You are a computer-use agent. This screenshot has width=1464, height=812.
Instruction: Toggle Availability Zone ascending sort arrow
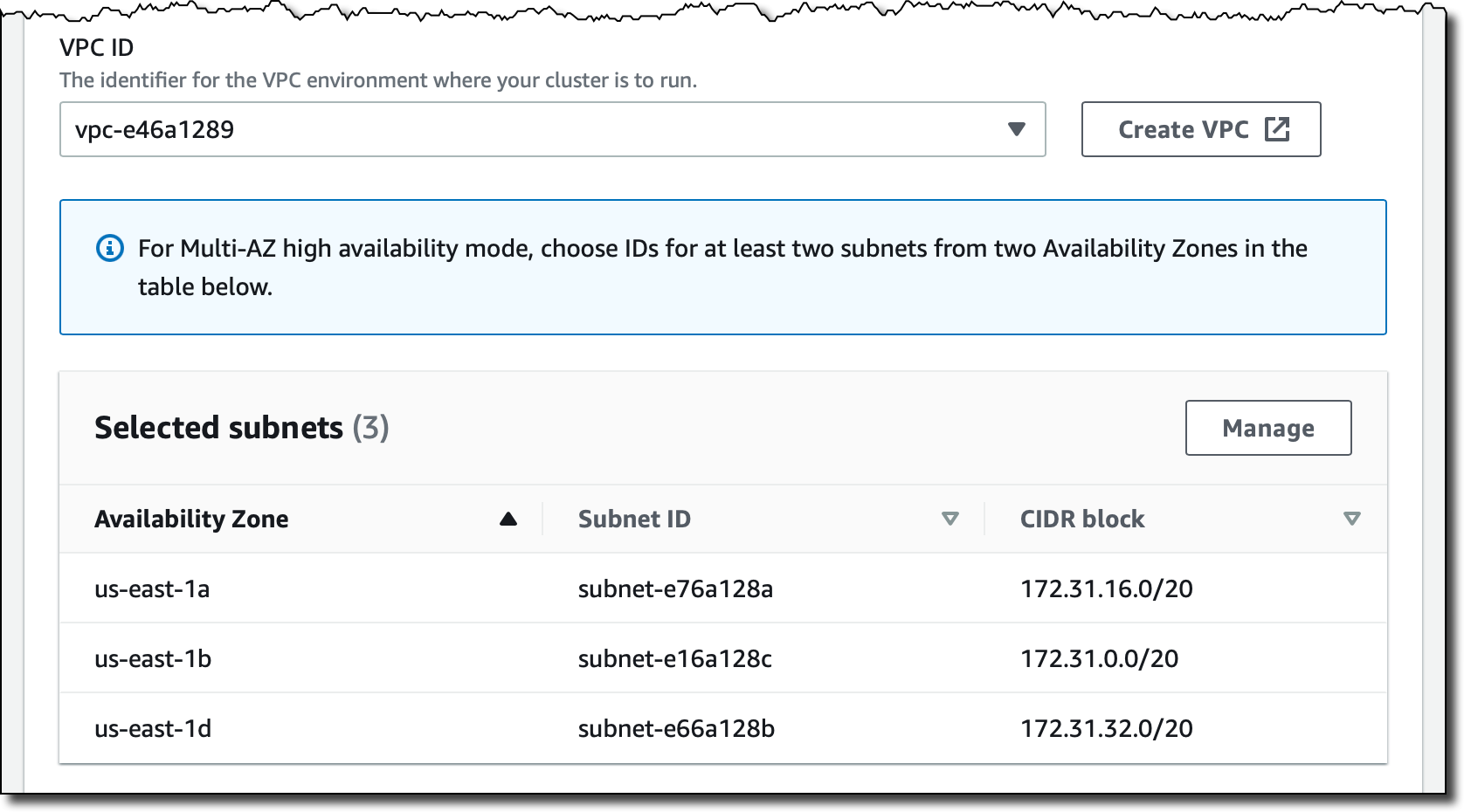508,520
